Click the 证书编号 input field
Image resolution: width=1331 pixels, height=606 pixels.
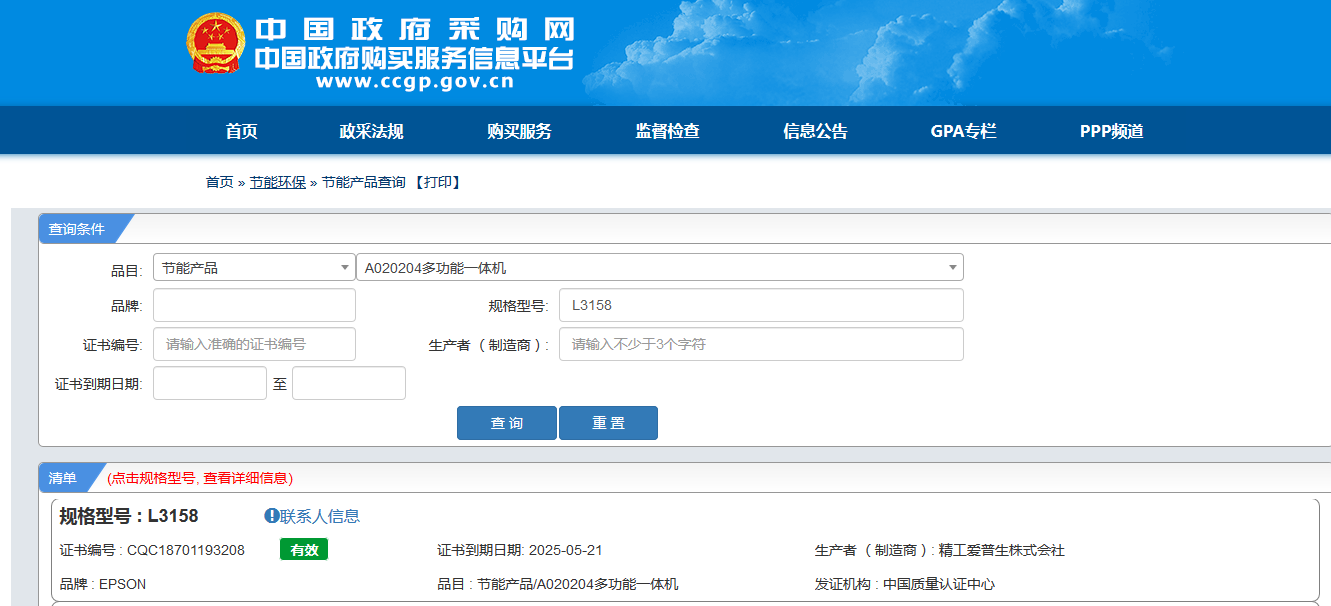(254, 344)
